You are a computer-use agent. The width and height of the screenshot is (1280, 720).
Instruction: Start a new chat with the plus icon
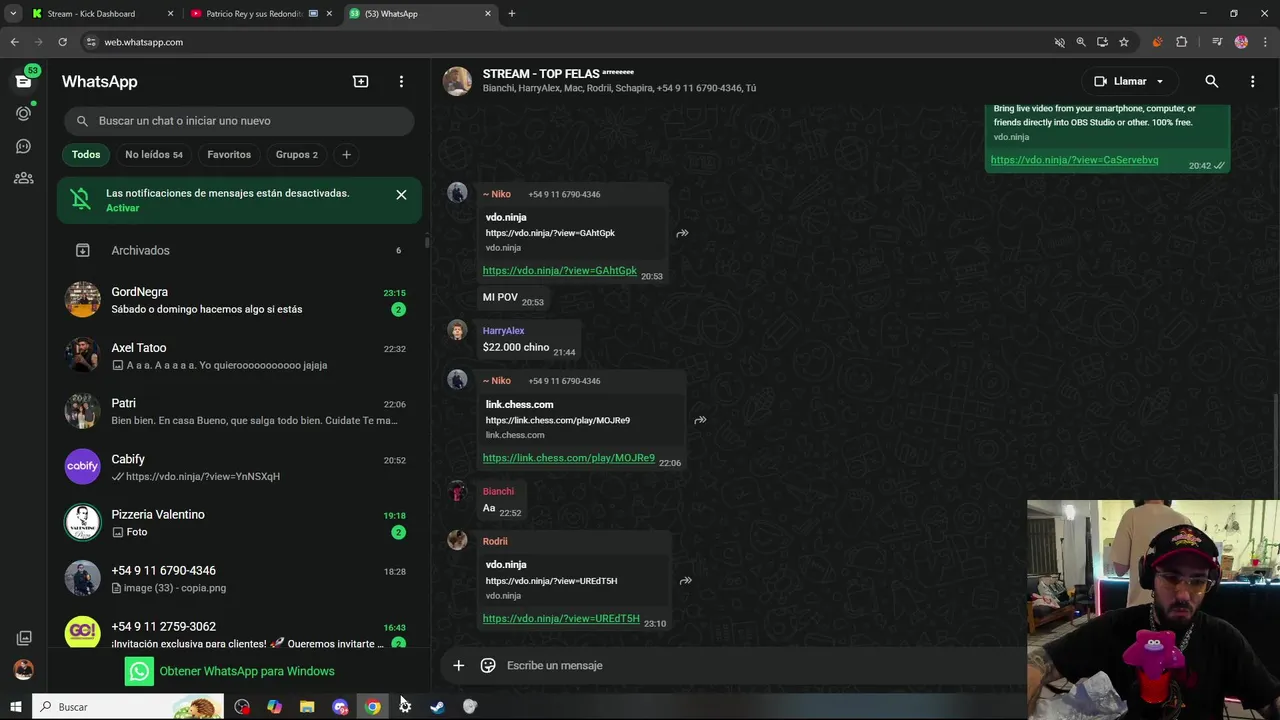point(361,81)
